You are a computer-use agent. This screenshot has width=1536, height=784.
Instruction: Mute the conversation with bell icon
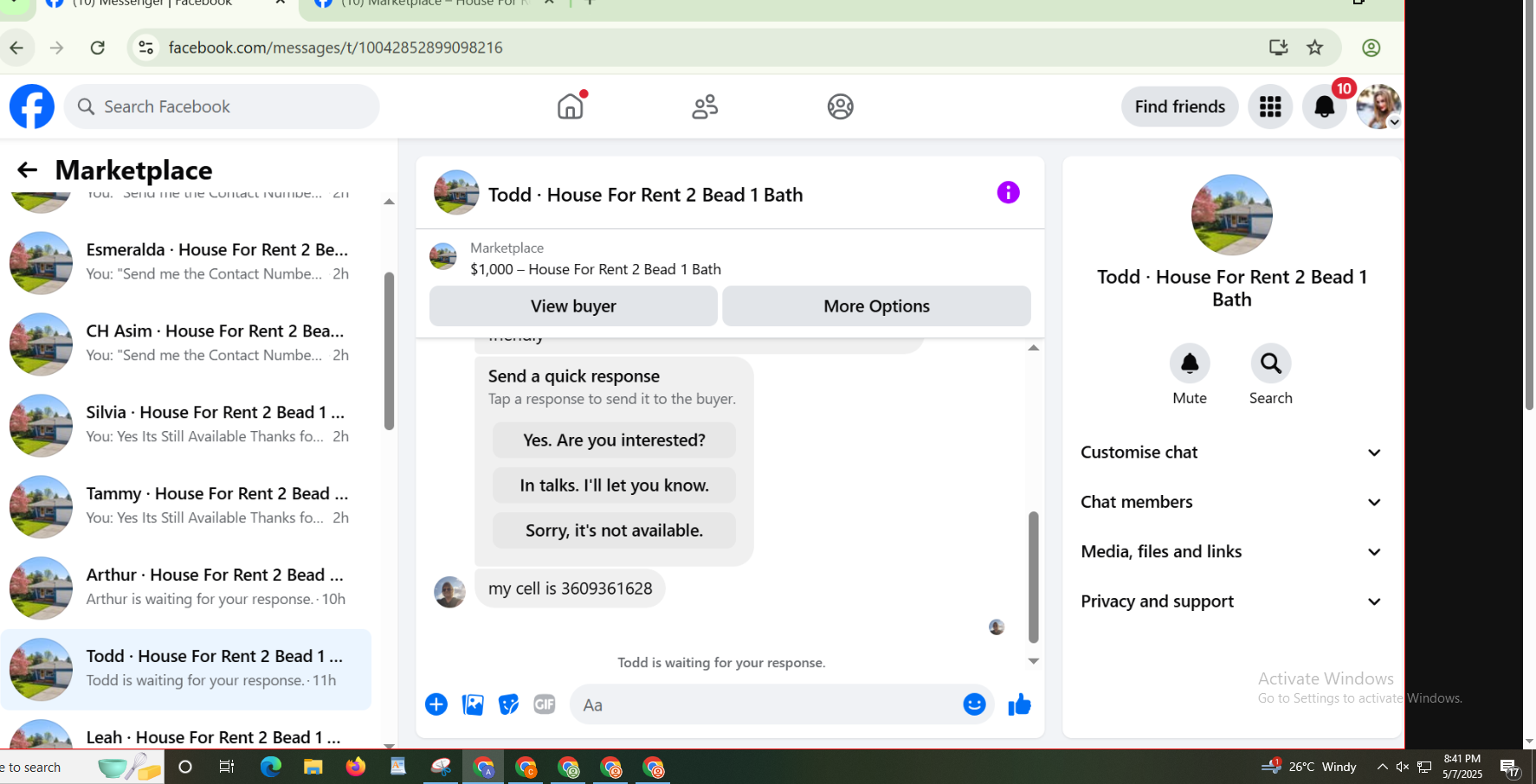[x=1190, y=363]
